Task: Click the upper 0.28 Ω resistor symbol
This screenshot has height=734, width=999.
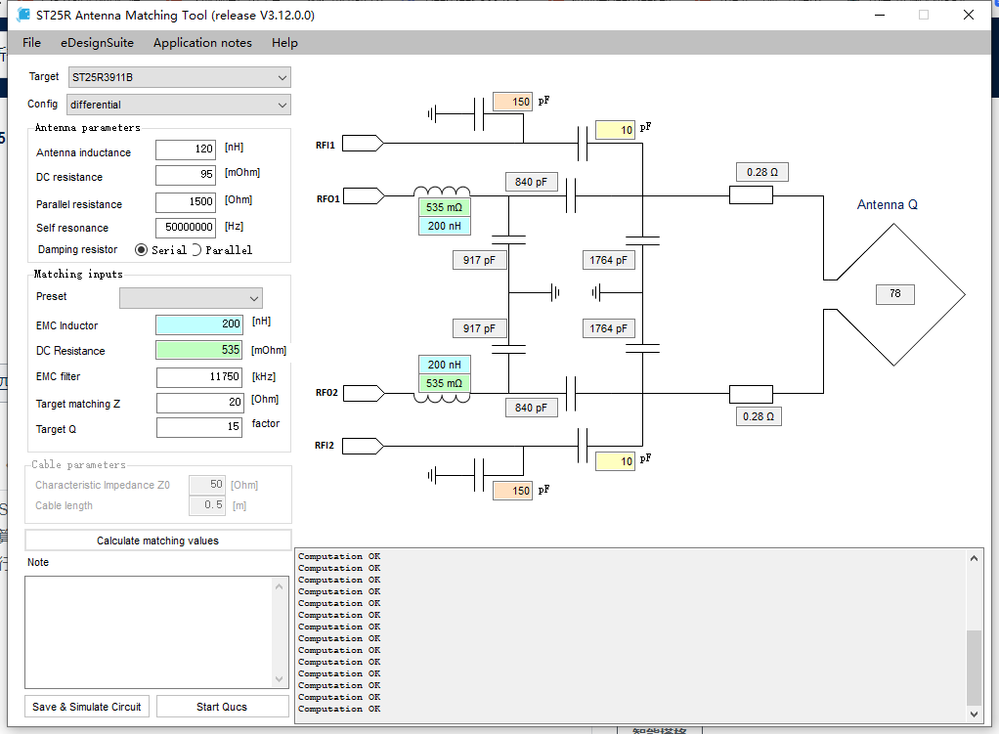Action: [750, 194]
